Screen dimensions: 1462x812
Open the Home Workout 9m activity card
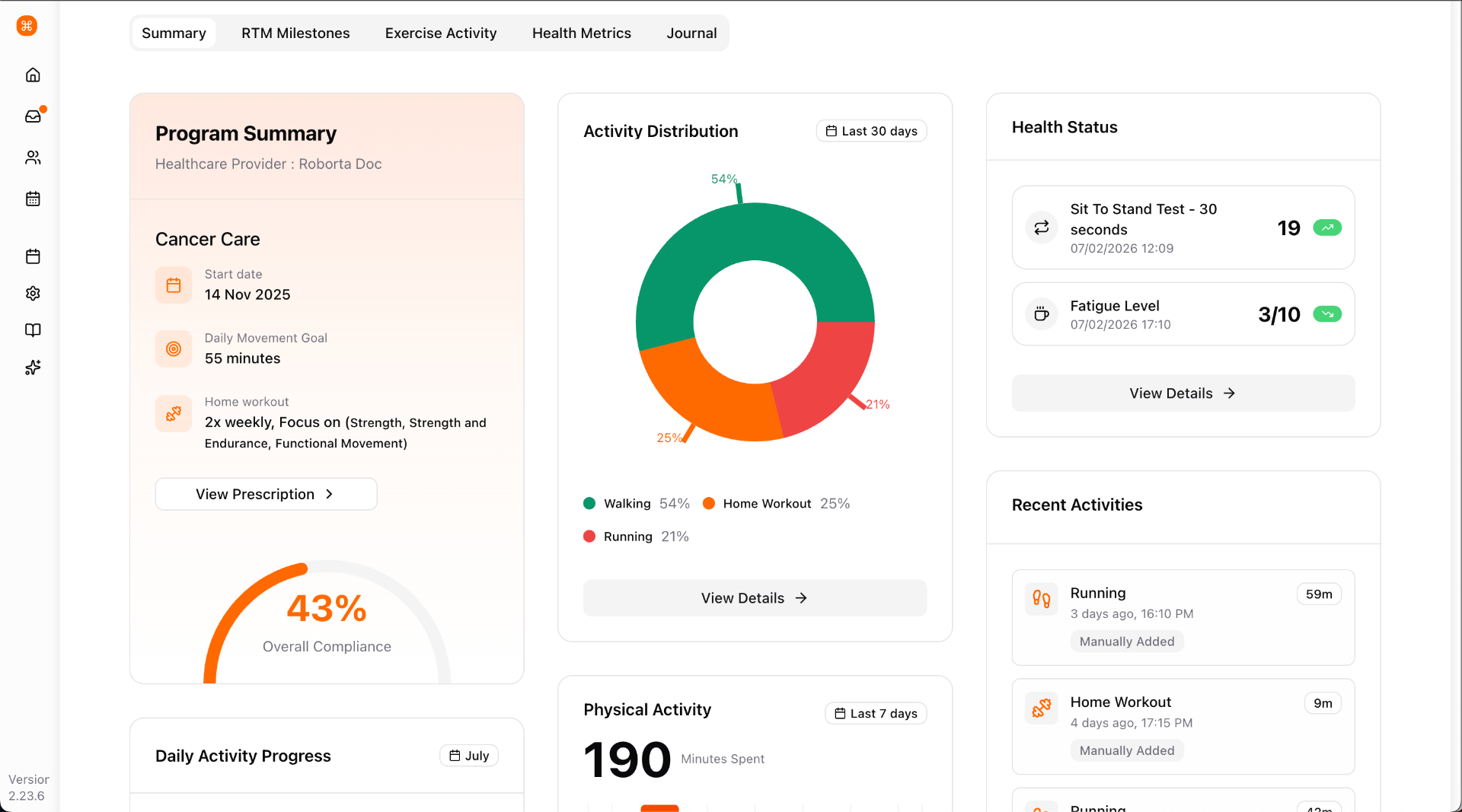coord(1183,726)
